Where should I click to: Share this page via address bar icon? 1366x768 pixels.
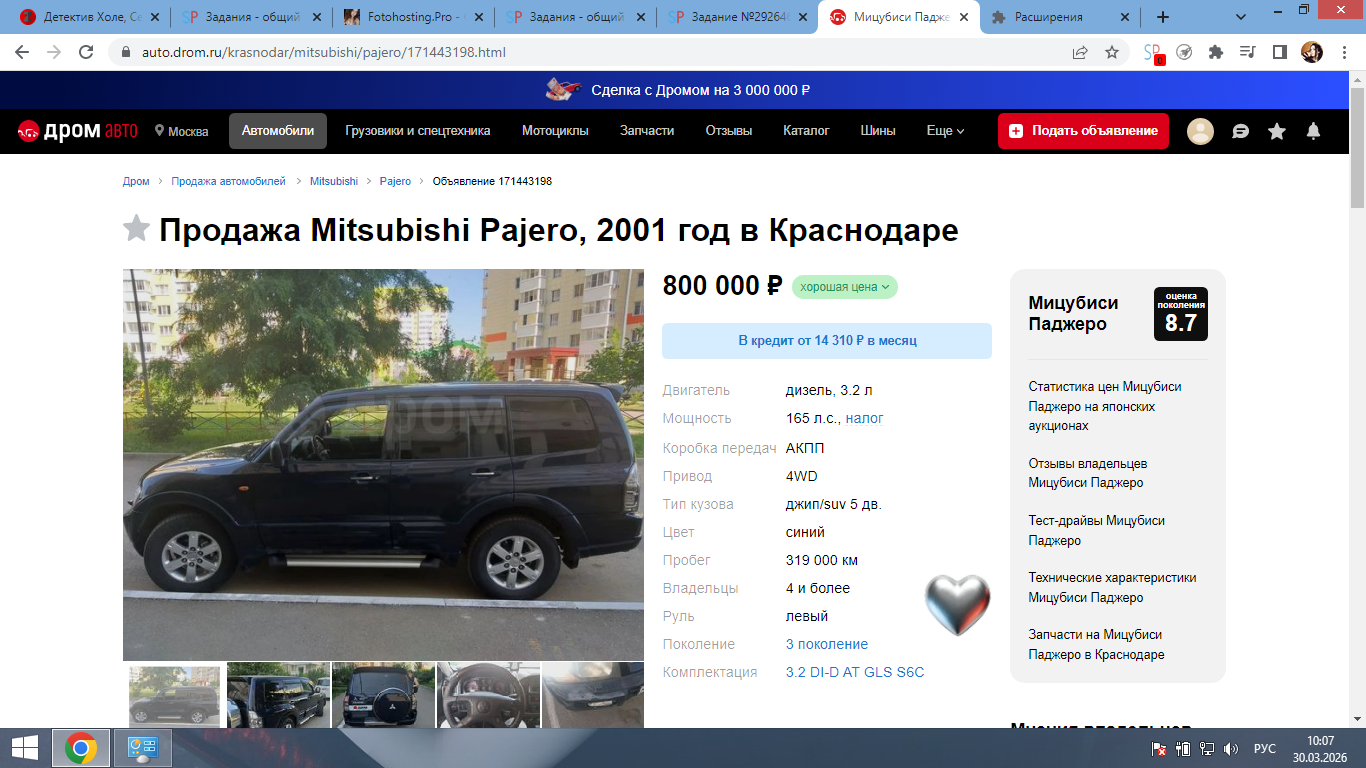pyautogui.click(x=1080, y=52)
